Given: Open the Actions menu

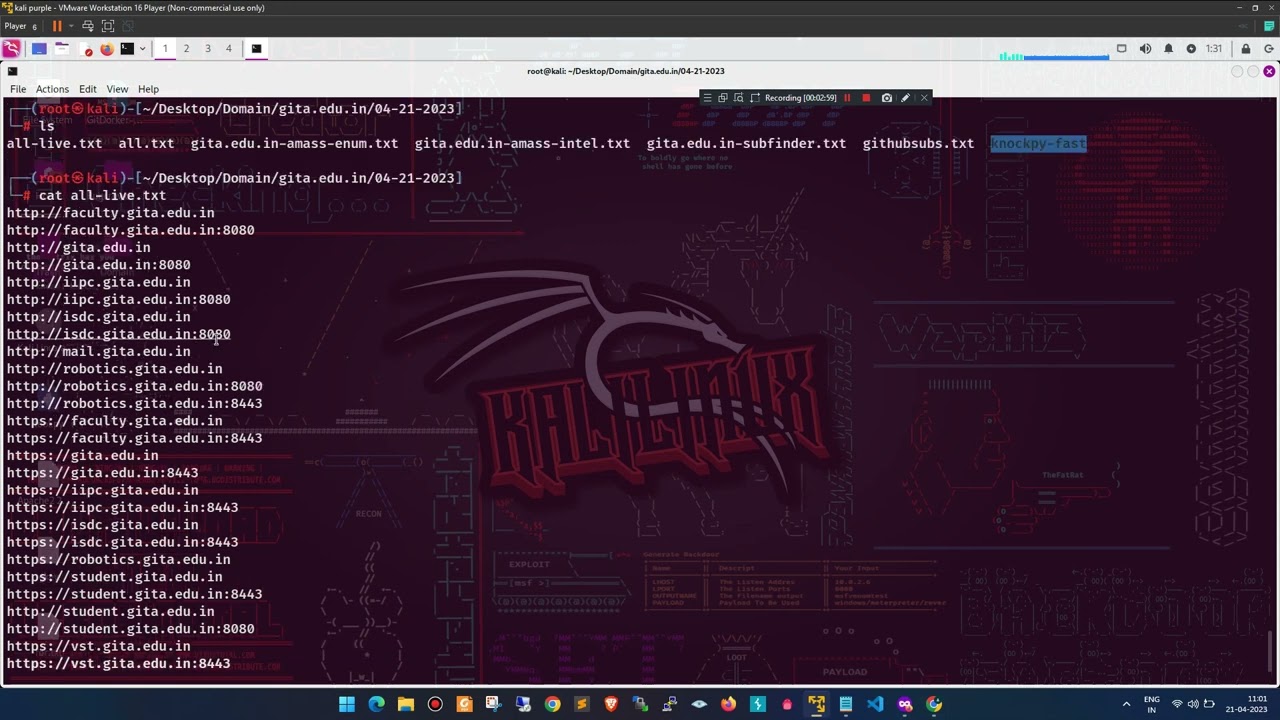Looking at the screenshot, I should click(52, 89).
